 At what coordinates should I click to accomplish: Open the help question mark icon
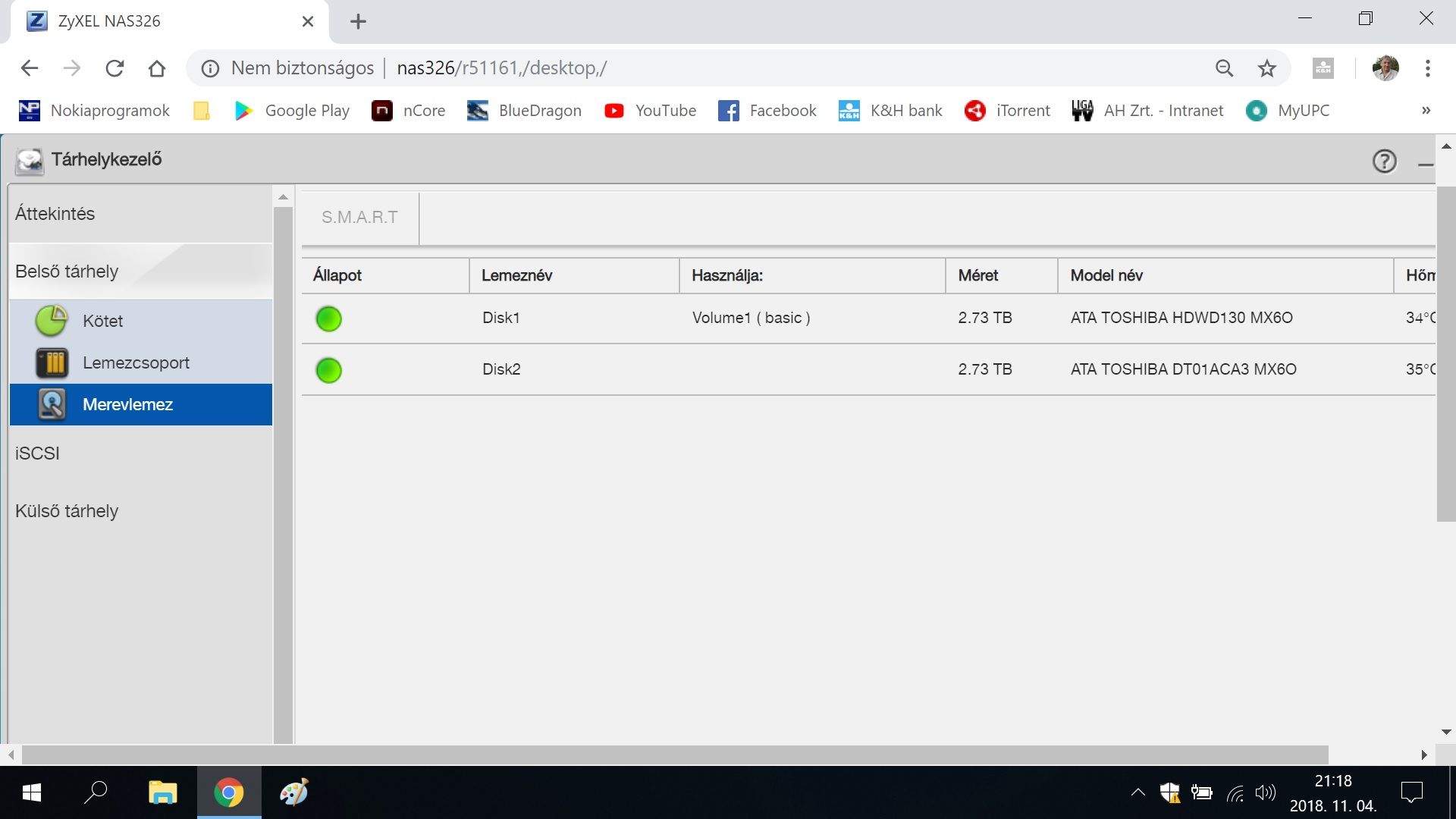coord(1385,161)
